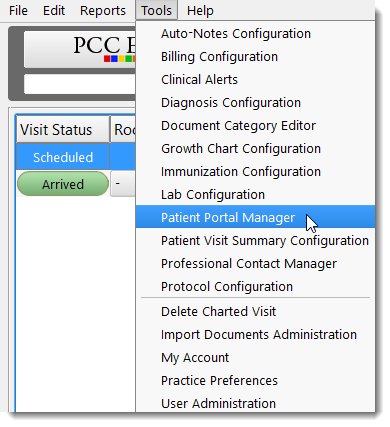Image resolution: width=390 pixels, height=427 pixels.
Task: Open Patient Portal Manager from Tools menu
Action: click(x=255, y=217)
